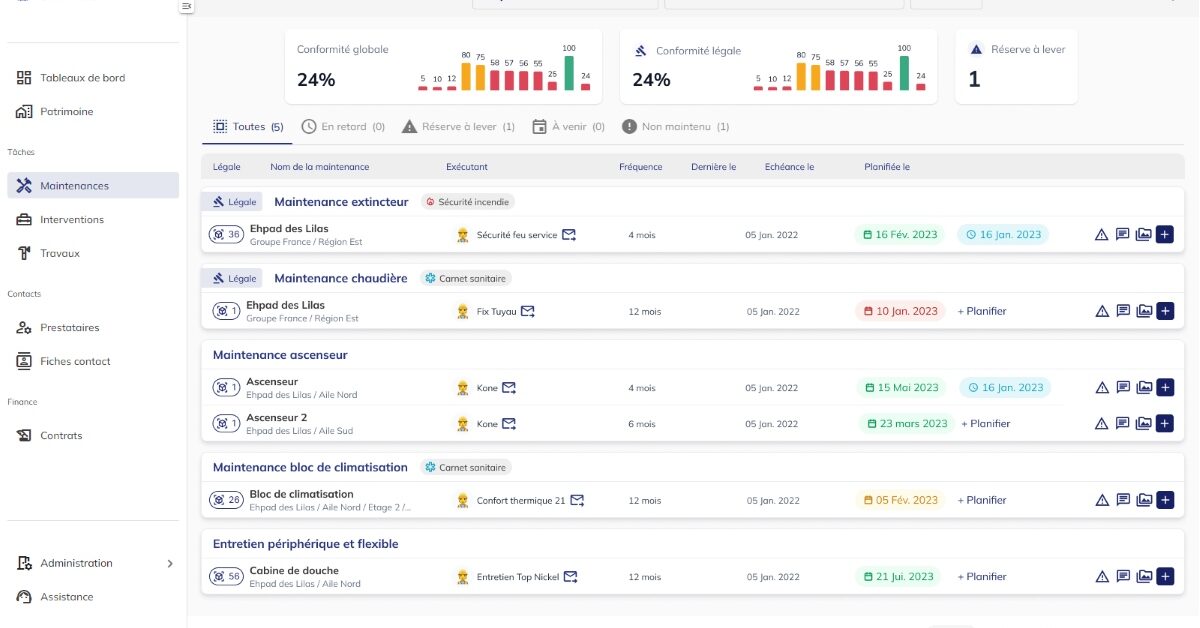Viewport: 1200px width, 628px height.
Task: Expand the Administration section
Action: [x=75, y=563]
